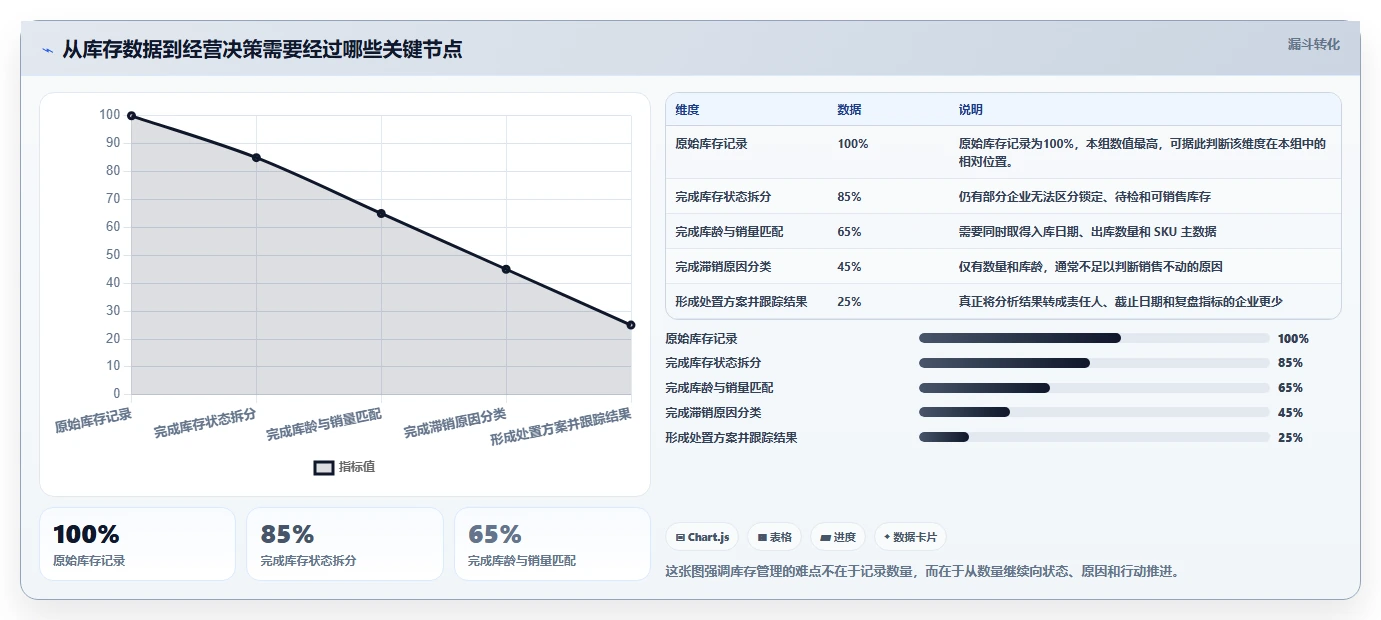This screenshot has width=1381, height=620.
Task: Click the 85% value in the table
Action: (x=849, y=197)
